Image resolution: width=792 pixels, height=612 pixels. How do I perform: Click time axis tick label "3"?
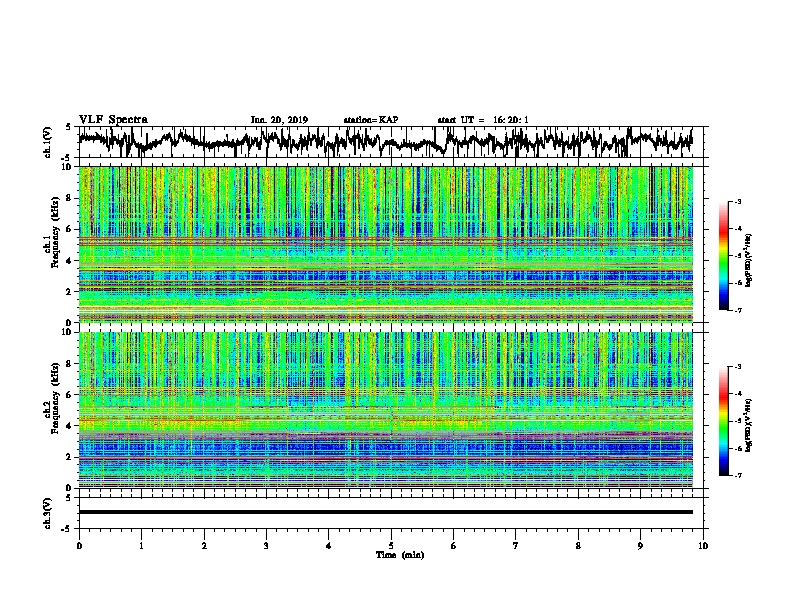[266, 545]
